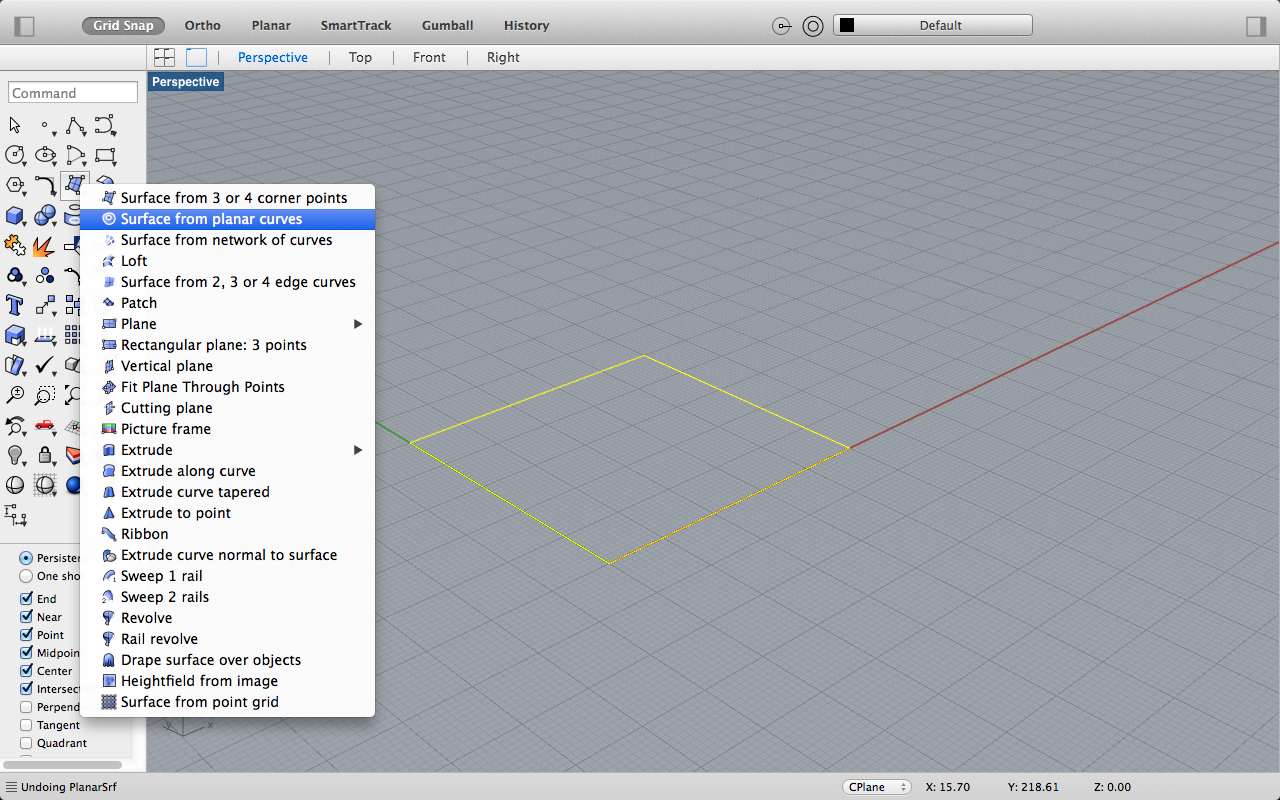Click the dimension tool icon at toolbar bottom

15,515
